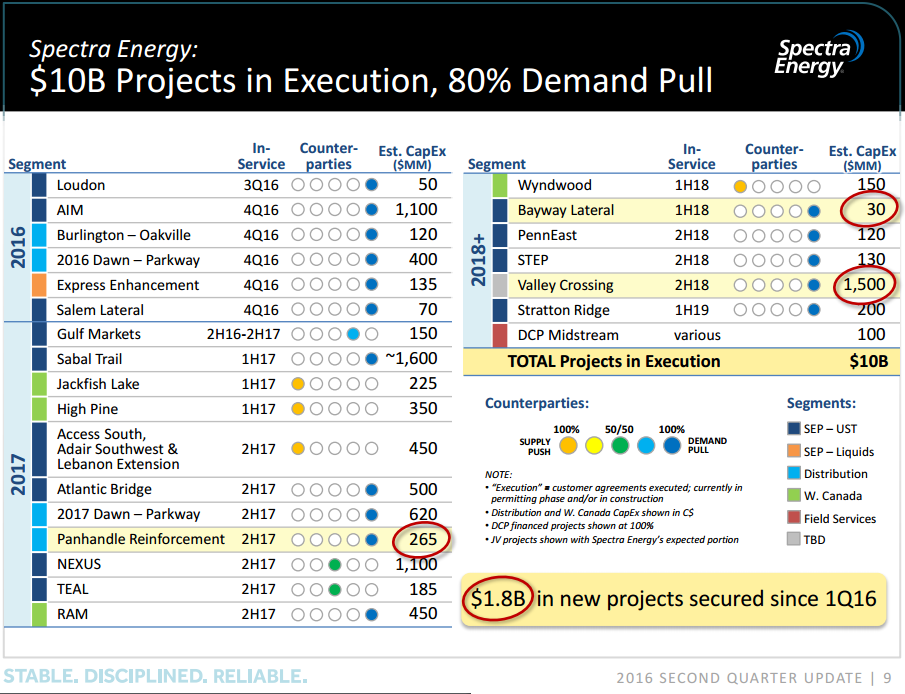Click the light blue circle in Gulf Markets row
The image size is (905, 694).
click(x=353, y=334)
